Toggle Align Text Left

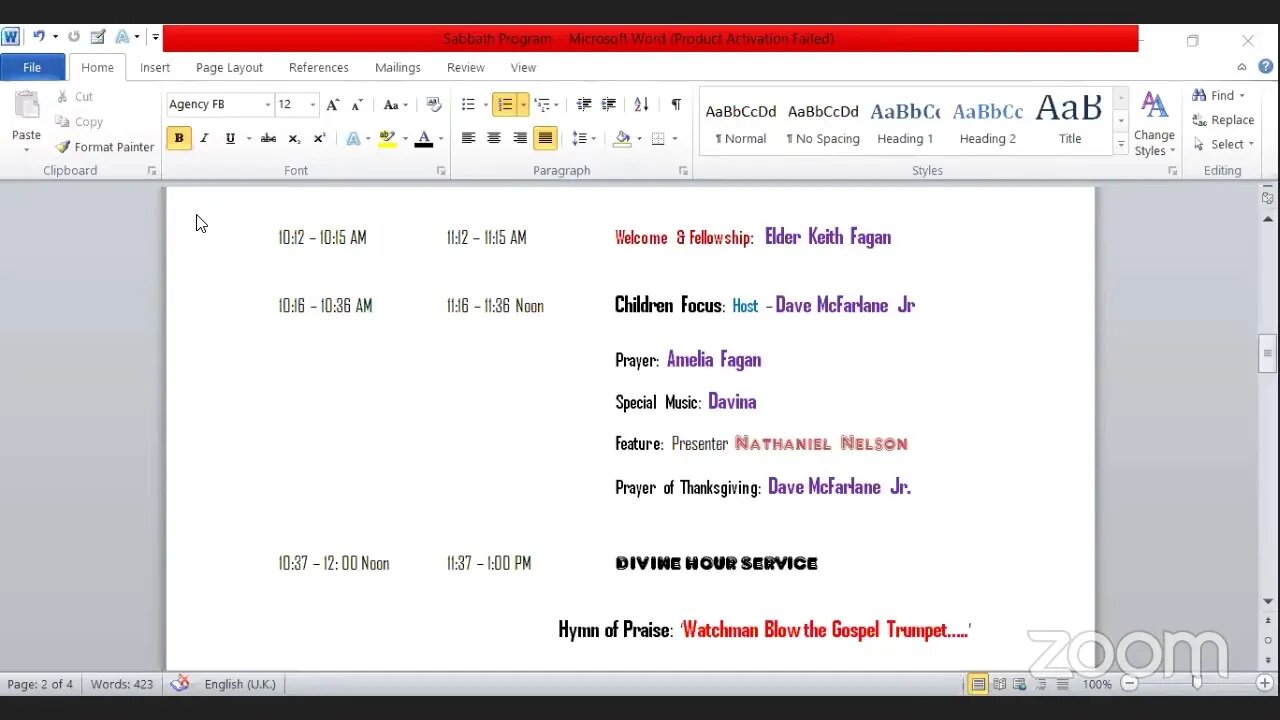pyautogui.click(x=468, y=139)
